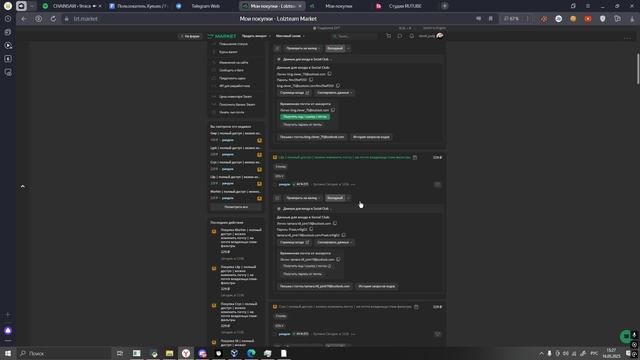Copy password in first account's Social Club data
Image resolution: width=640 pixels, height=360 pixels.
coord(311,80)
